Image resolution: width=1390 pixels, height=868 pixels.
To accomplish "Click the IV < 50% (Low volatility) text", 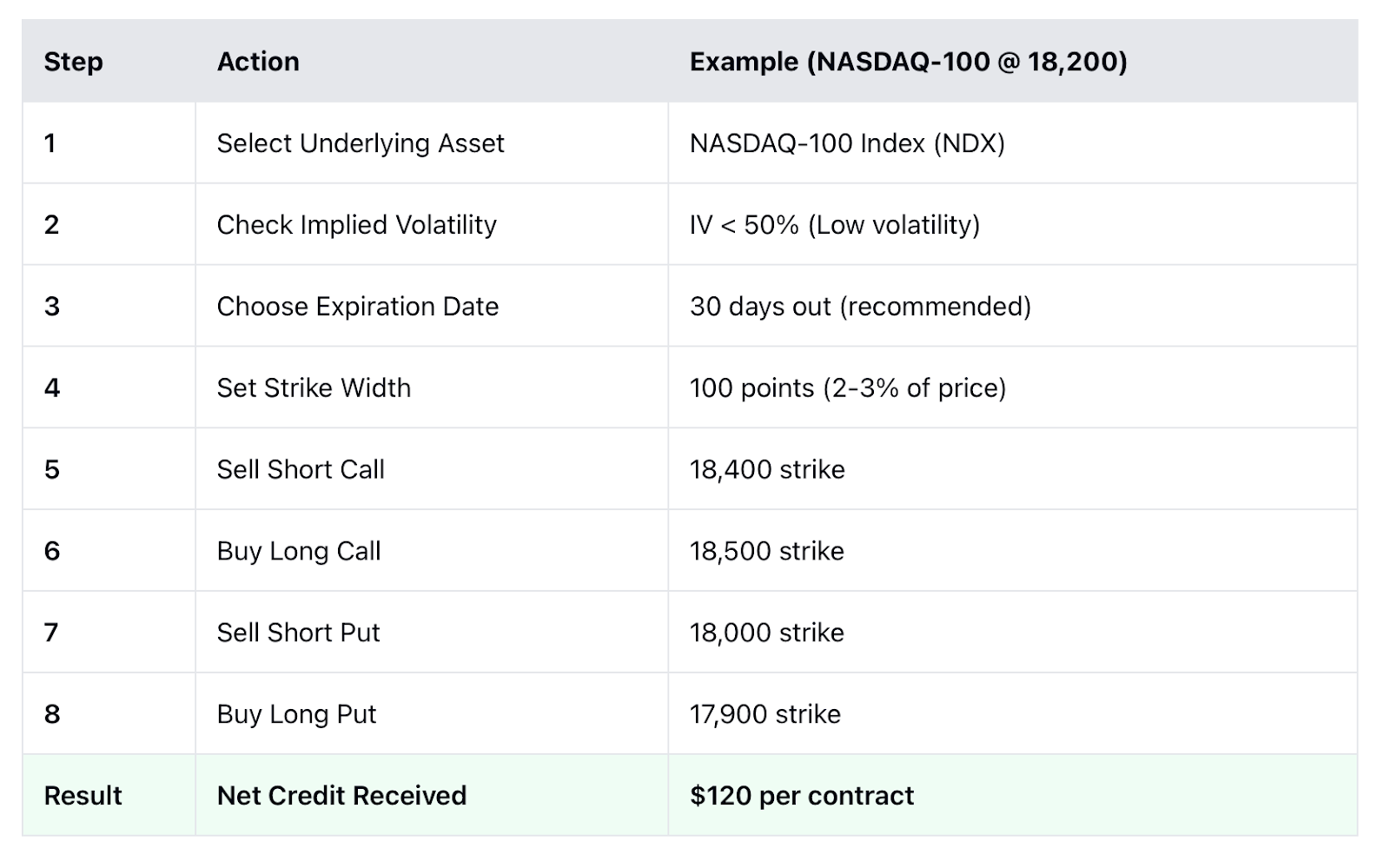I will pyautogui.click(x=834, y=225).
